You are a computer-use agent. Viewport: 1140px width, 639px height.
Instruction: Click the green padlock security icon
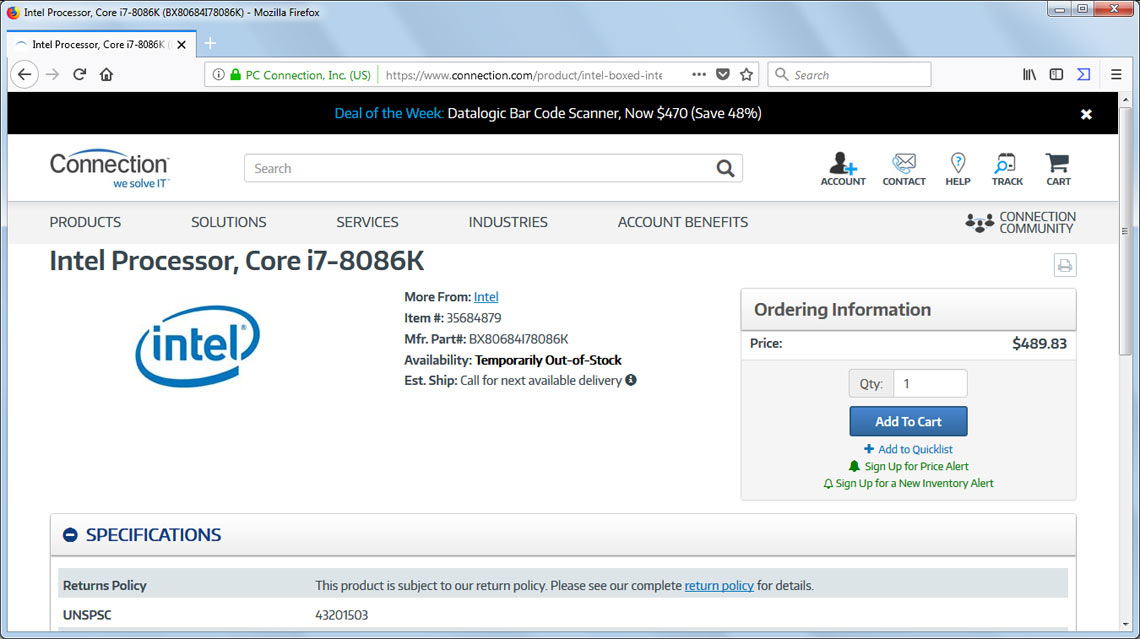(x=235, y=74)
